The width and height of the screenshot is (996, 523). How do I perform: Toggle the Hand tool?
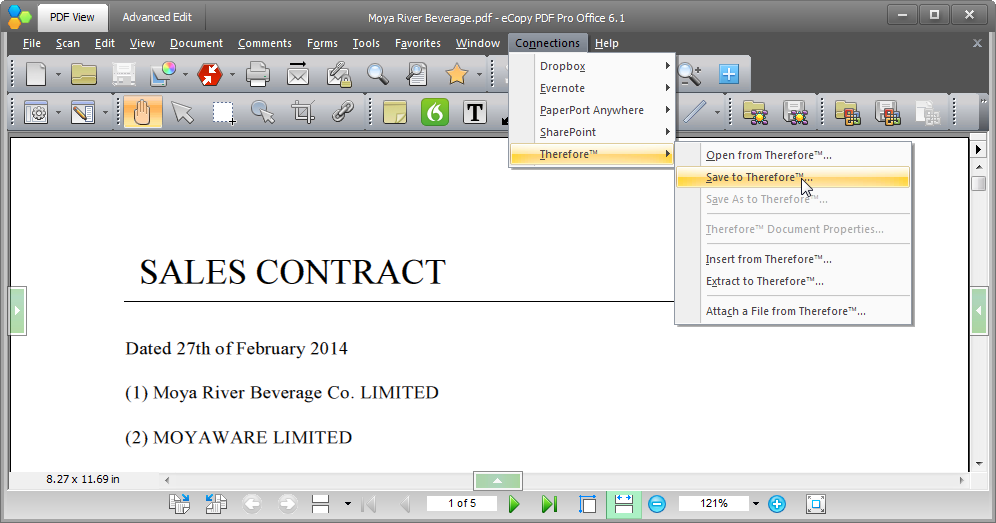[x=141, y=112]
